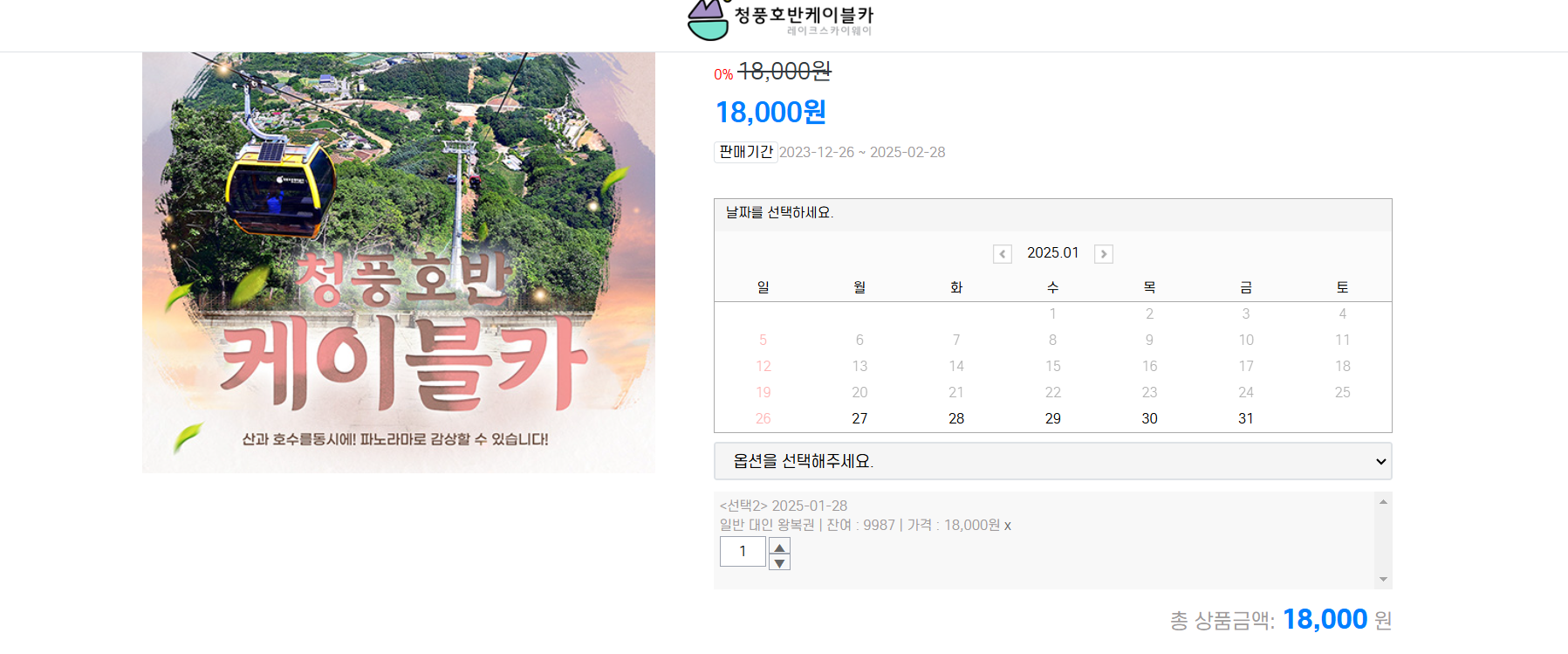
Task: Click the <선택2> 2025-01-28 selection text
Action: [x=784, y=506]
